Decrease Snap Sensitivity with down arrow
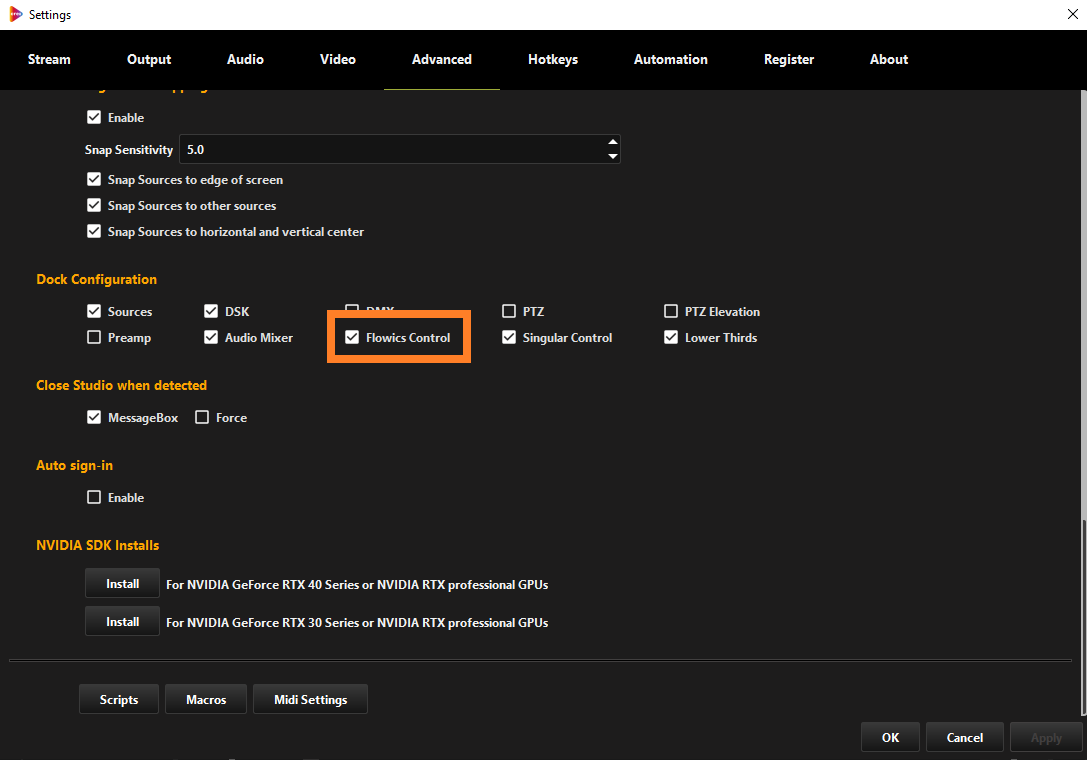 (x=613, y=157)
